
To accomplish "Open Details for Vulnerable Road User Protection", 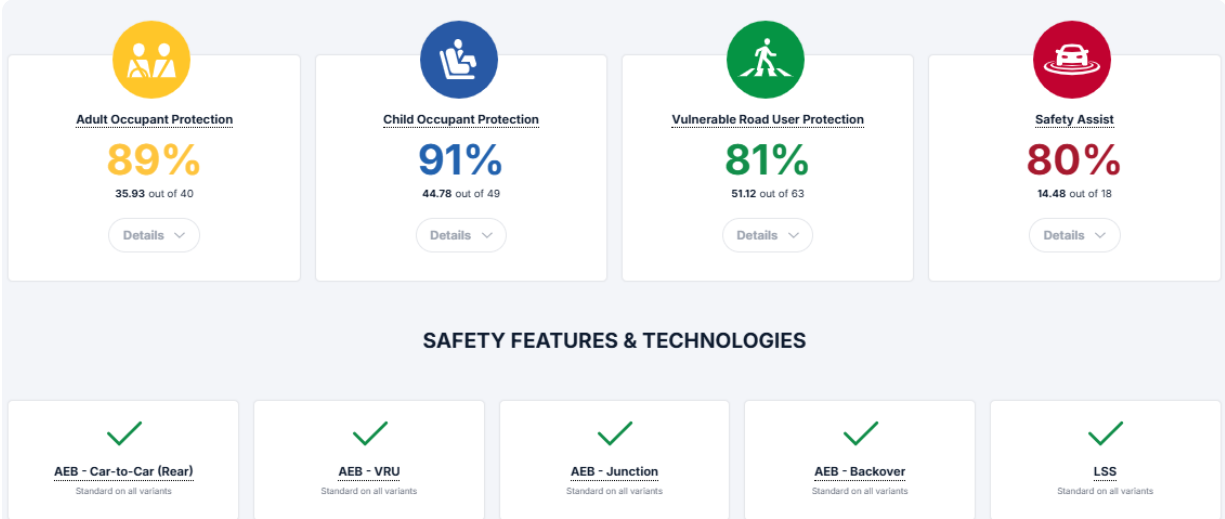I will (767, 236).
